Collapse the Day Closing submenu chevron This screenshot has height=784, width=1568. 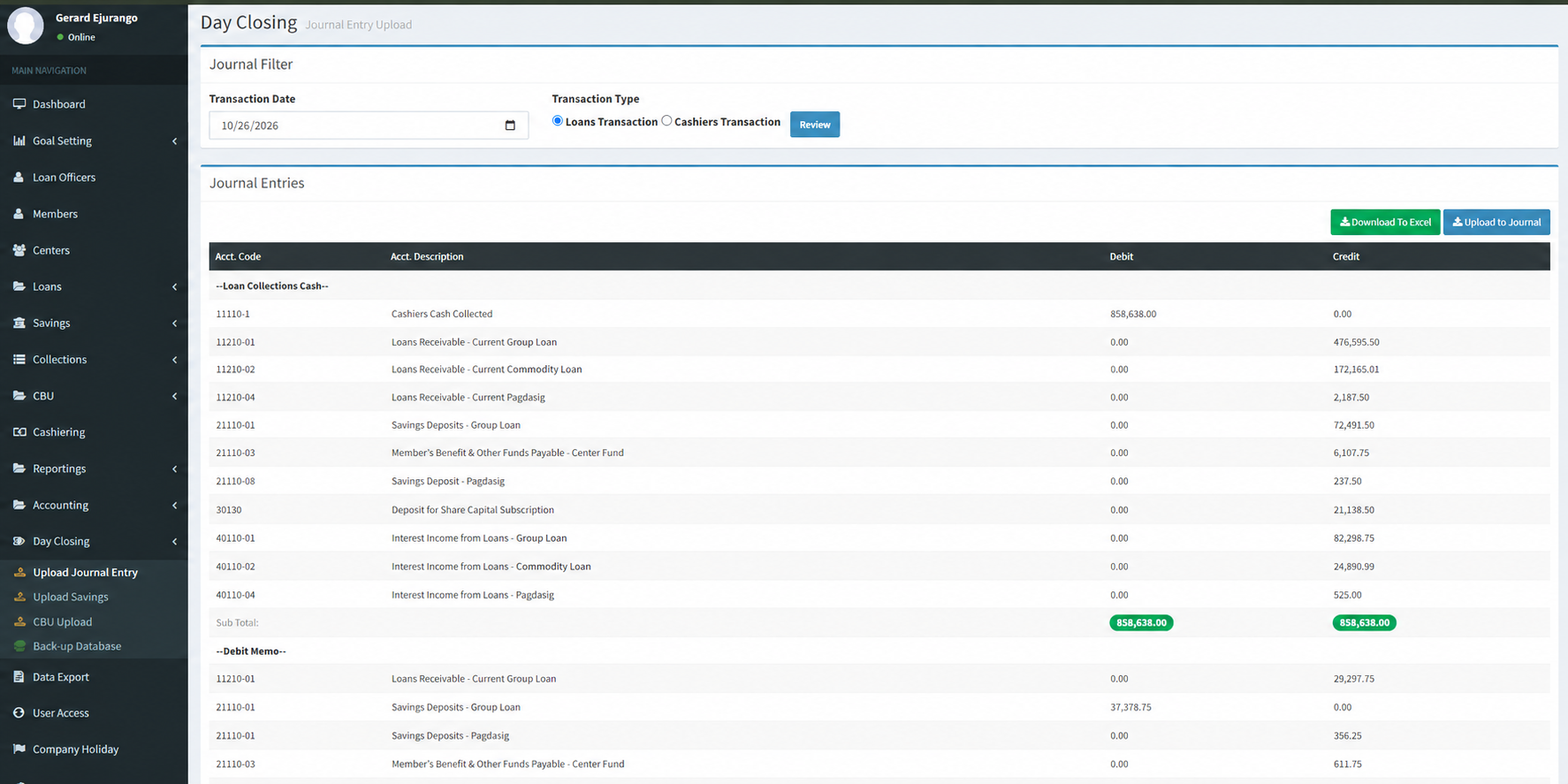click(x=174, y=542)
